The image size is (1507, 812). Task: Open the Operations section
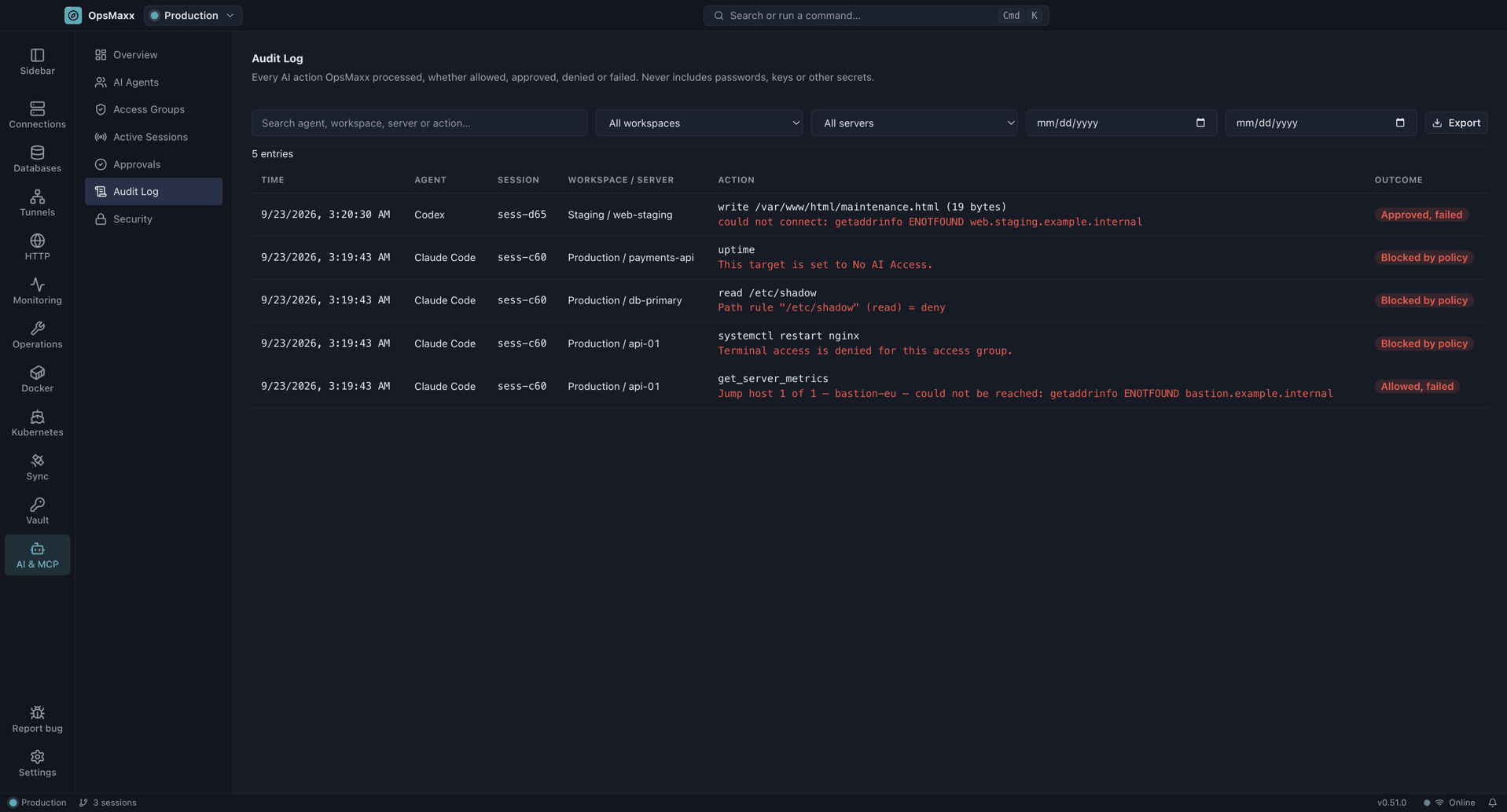click(x=37, y=335)
